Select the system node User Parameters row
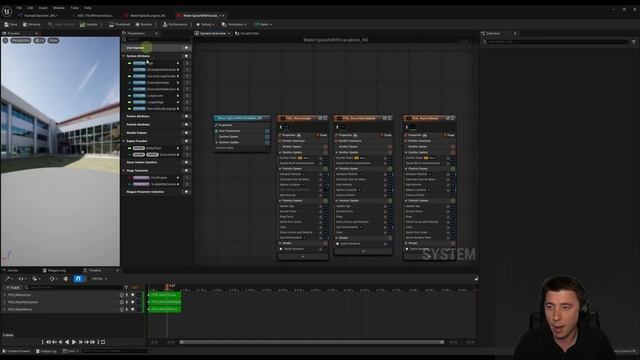This screenshot has height=360, width=640. click(x=242, y=131)
